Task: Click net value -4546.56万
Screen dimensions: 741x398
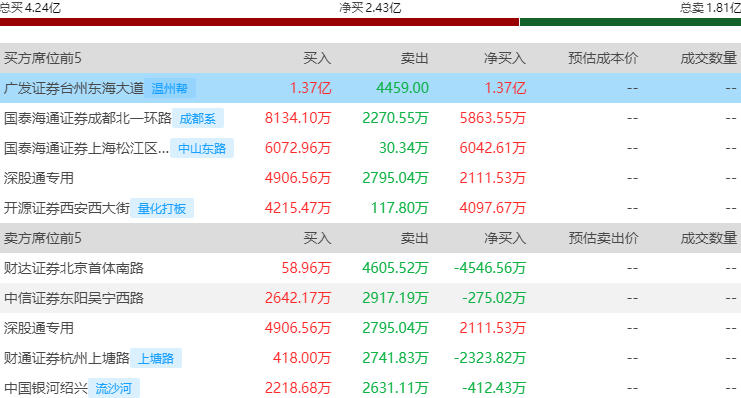Action: tap(490, 268)
